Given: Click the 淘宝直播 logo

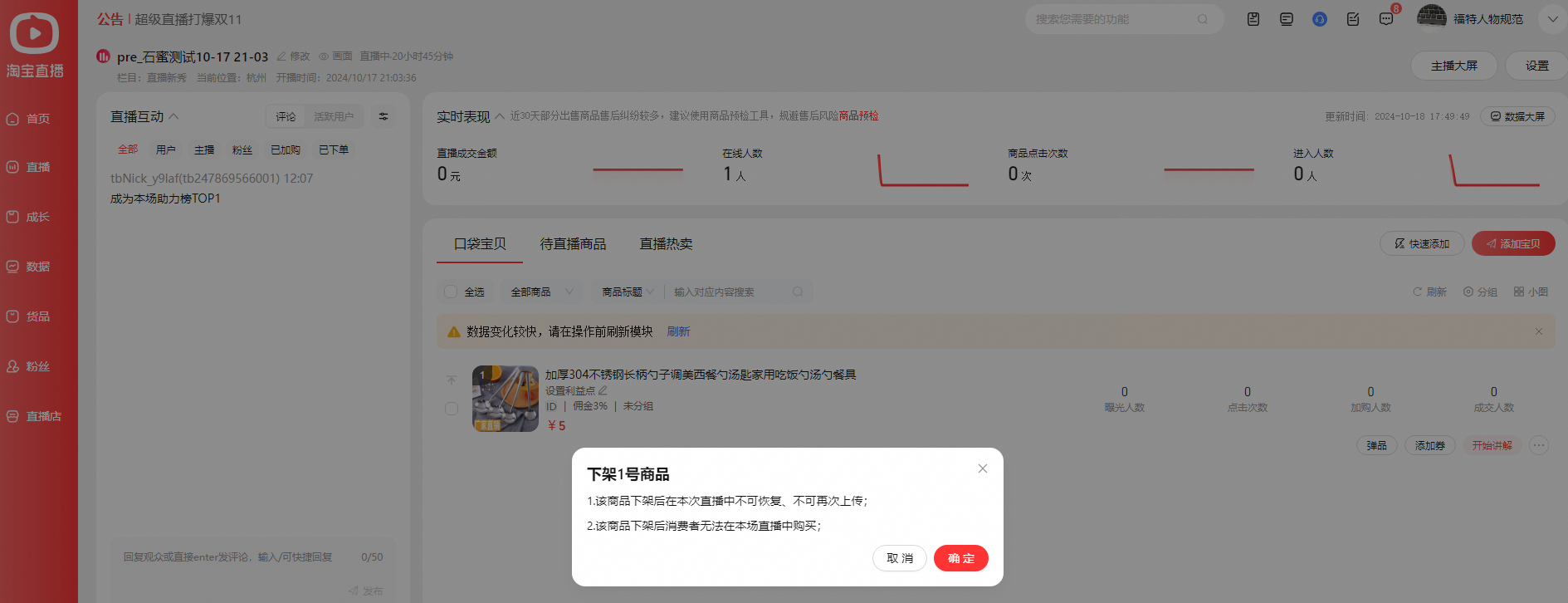Looking at the screenshot, I should click(x=35, y=46).
